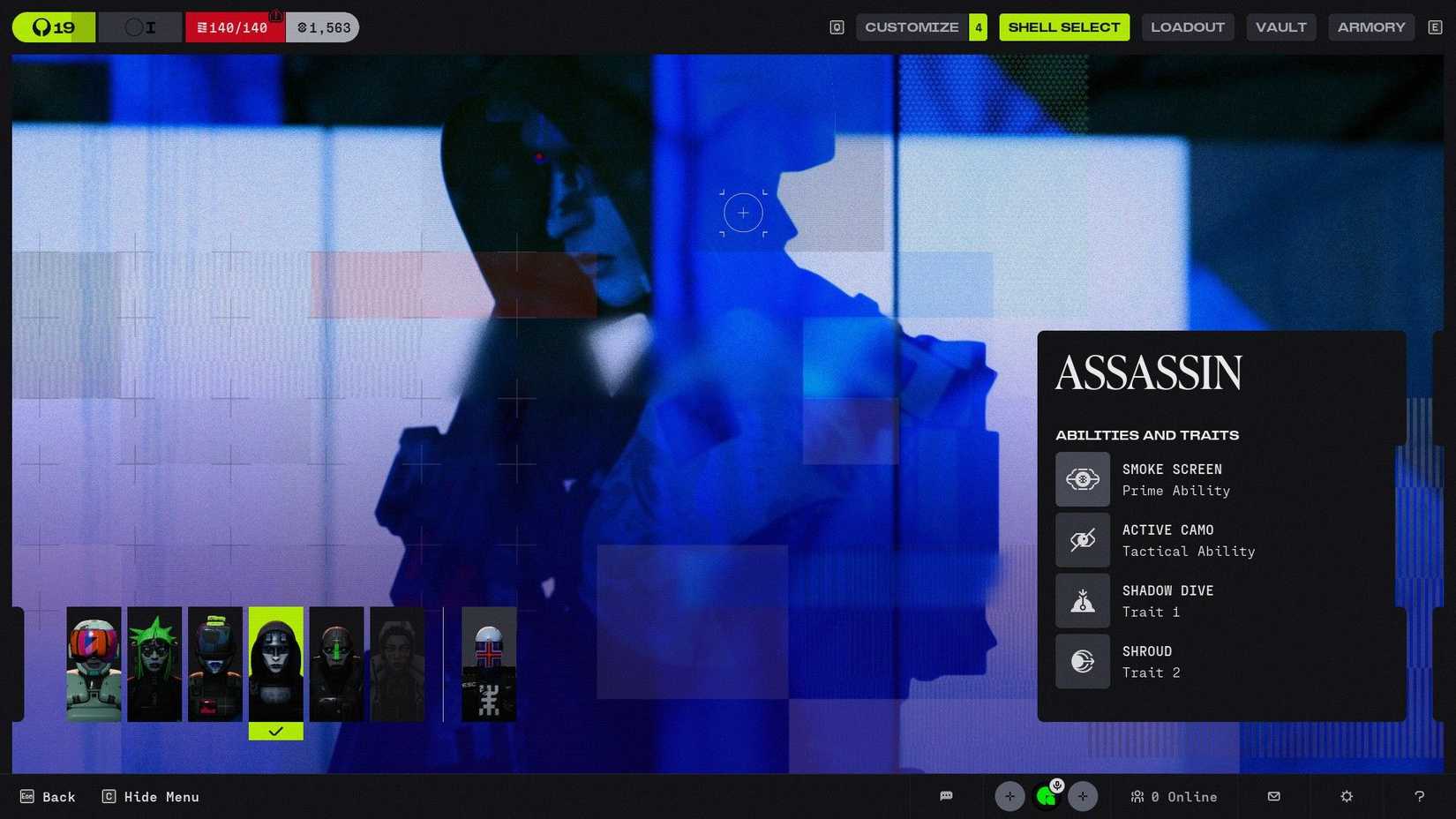Select the shell with green mohawk hair
1456x819 pixels.
point(154,663)
